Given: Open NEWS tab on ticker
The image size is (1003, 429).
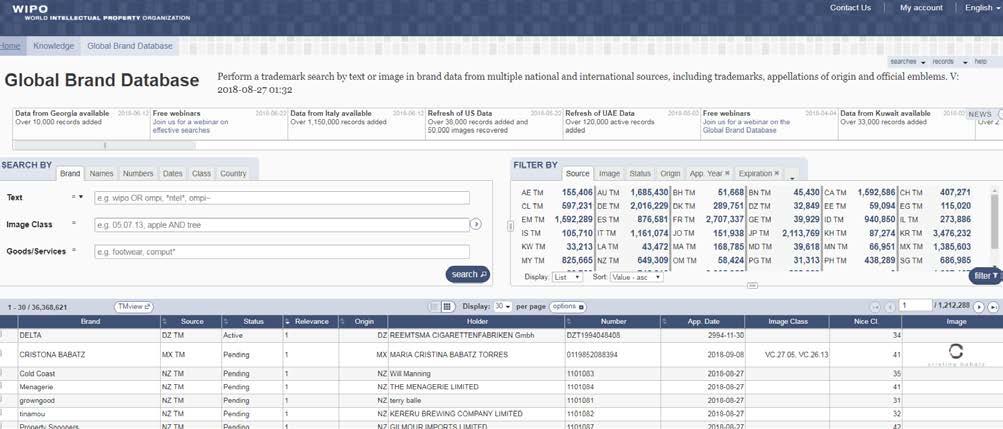Looking at the screenshot, I should click(980, 114).
